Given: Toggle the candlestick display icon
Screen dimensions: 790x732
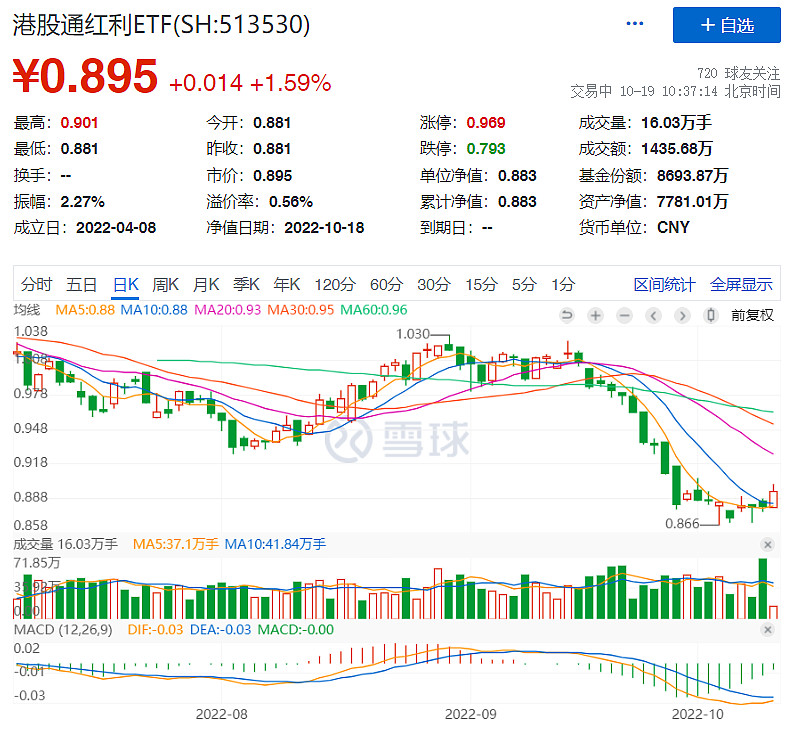Looking at the screenshot, I should click(711, 316).
